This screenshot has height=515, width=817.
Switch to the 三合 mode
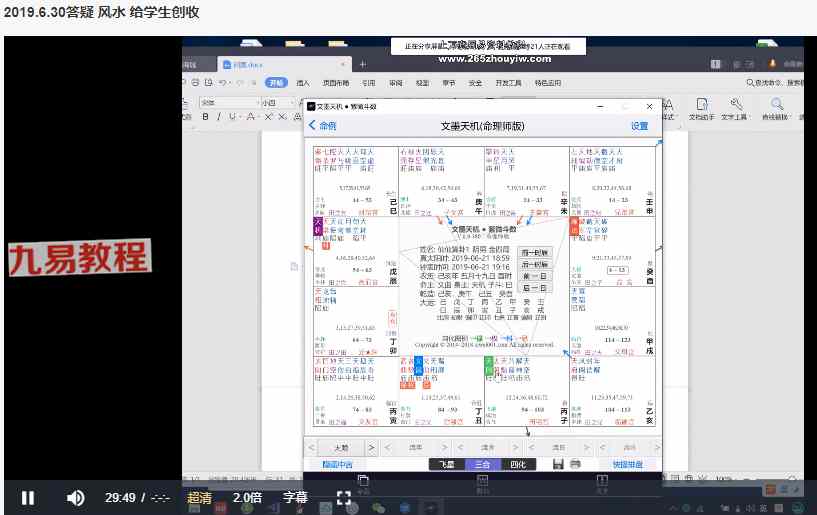[484, 464]
